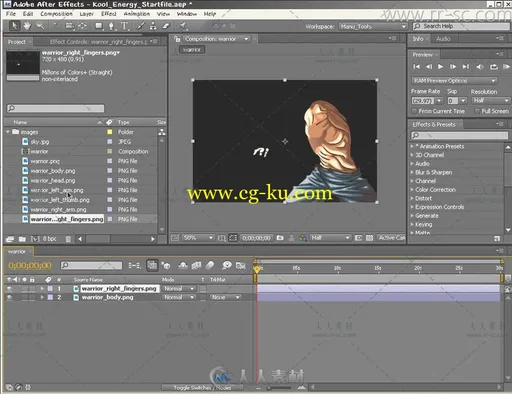Select the Brush tool
The image size is (512, 394).
coord(141,26)
